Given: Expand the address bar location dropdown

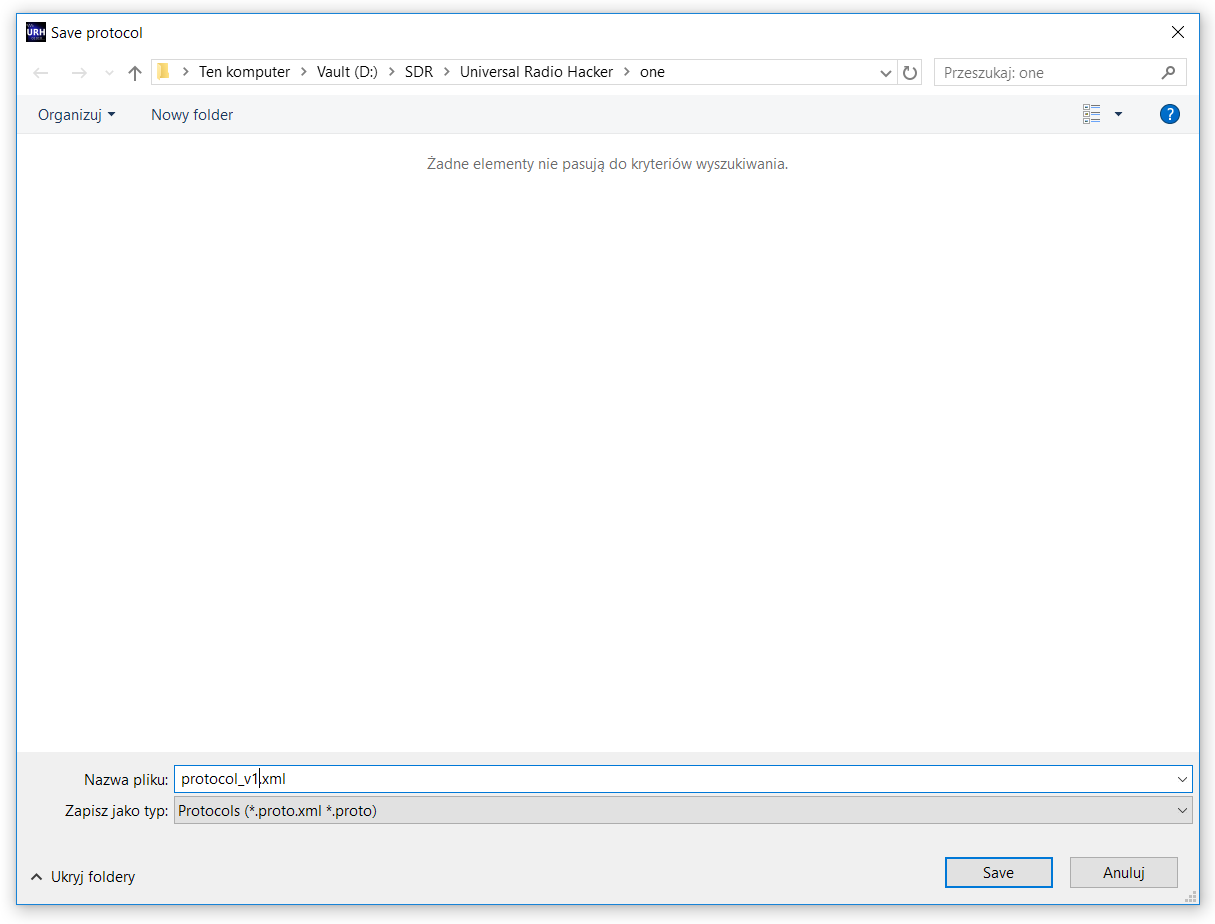Looking at the screenshot, I should (x=885, y=71).
